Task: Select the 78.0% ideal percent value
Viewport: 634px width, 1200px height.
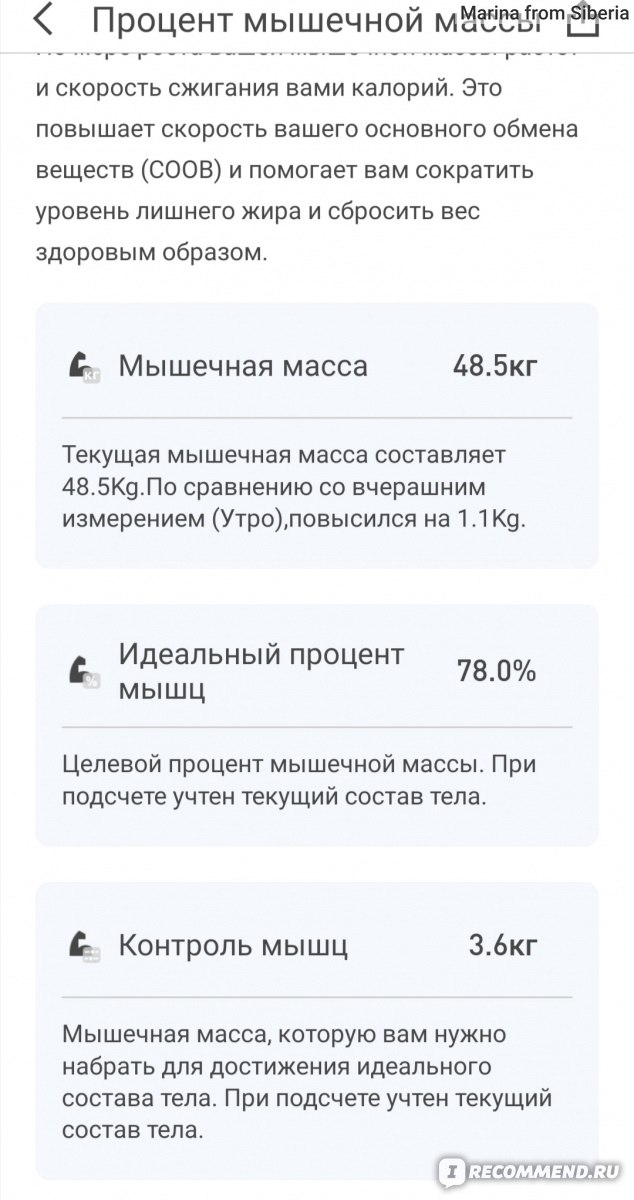Action: coord(496,671)
